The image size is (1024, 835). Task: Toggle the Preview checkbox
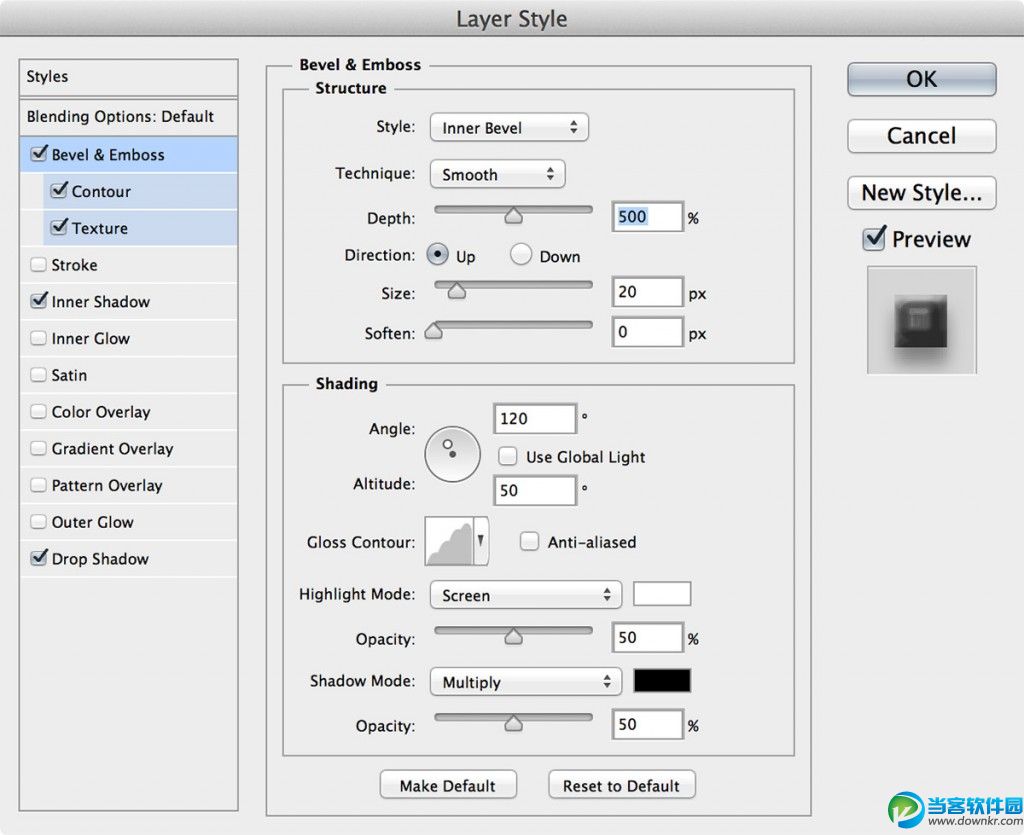tap(874, 238)
